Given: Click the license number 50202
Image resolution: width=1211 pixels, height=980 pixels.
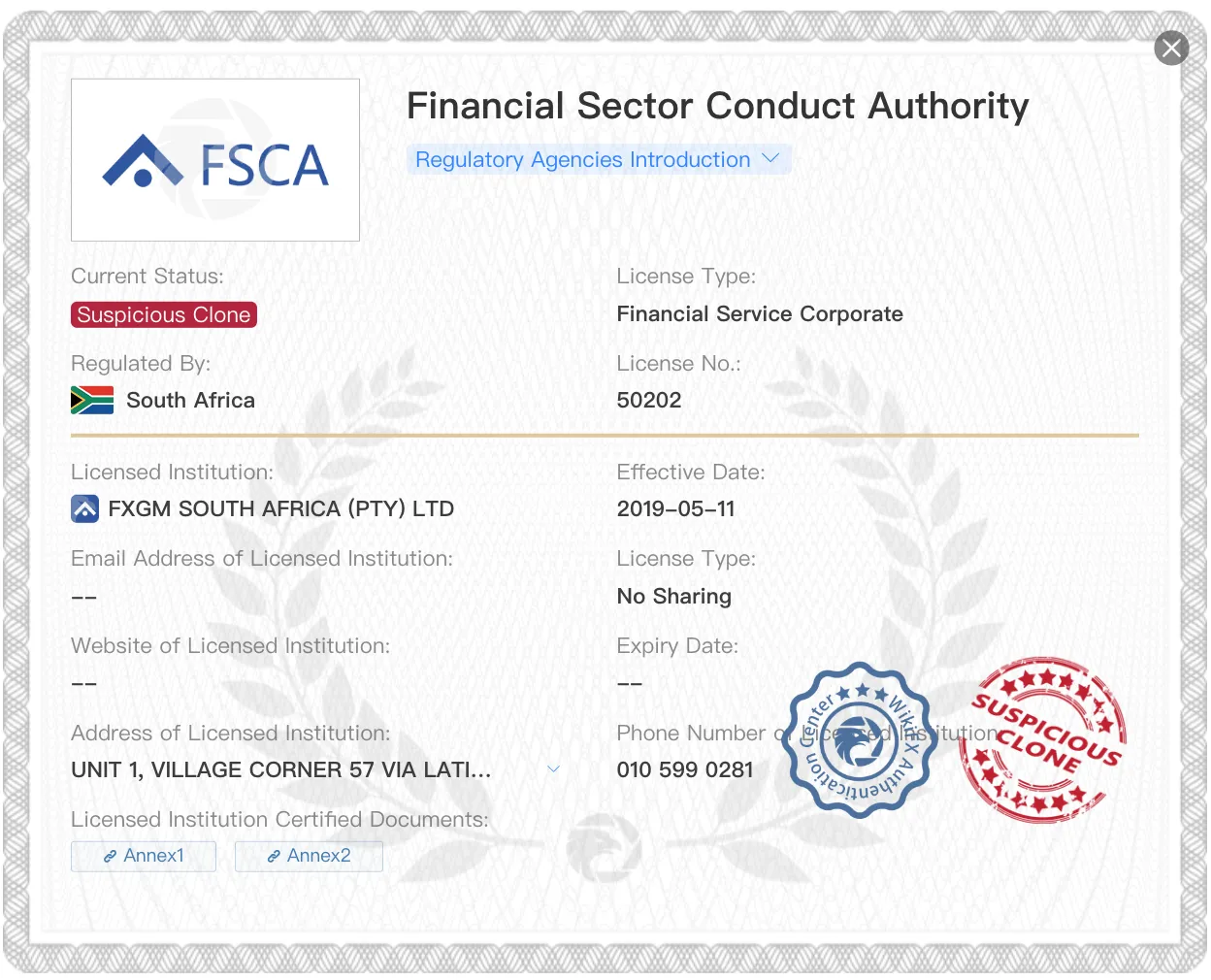Looking at the screenshot, I should tap(649, 400).
